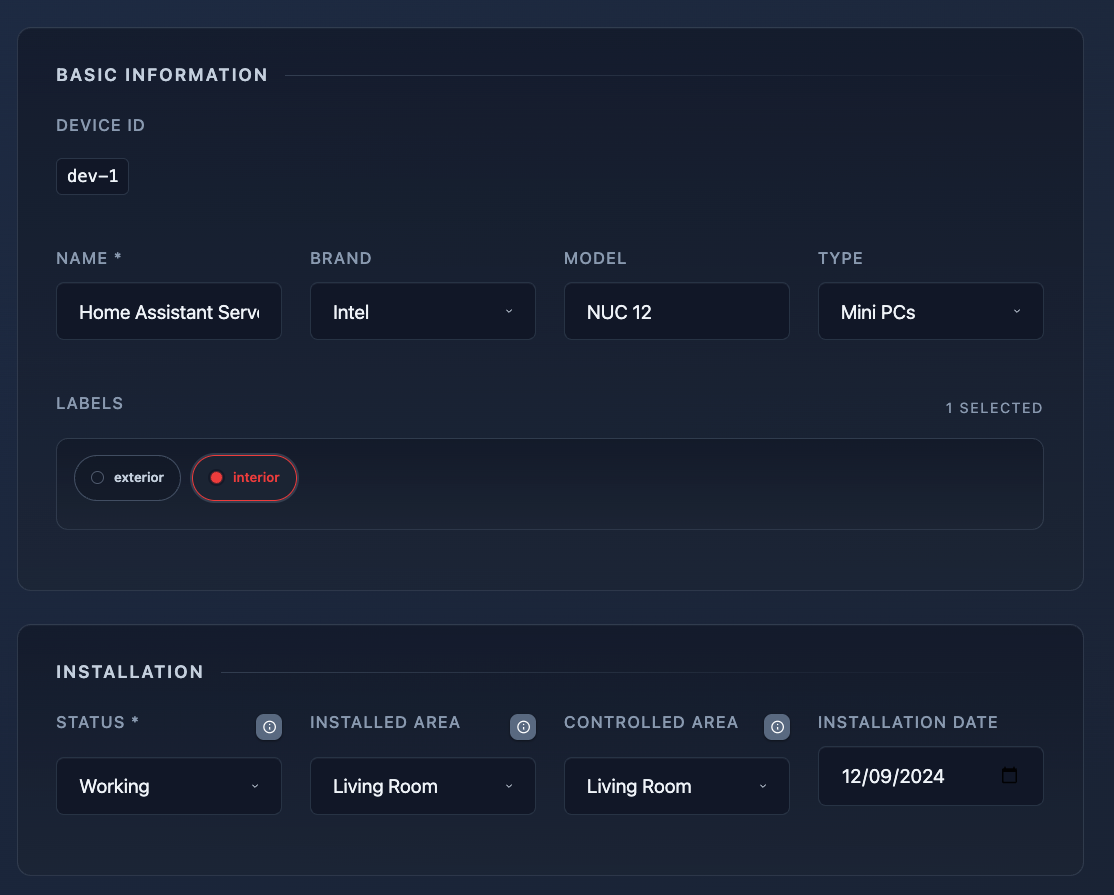Image resolution: width=1114 pixels, height=895 pixels.
Task: Toggle the exterior label chip
Action: [x=127, y=478]
